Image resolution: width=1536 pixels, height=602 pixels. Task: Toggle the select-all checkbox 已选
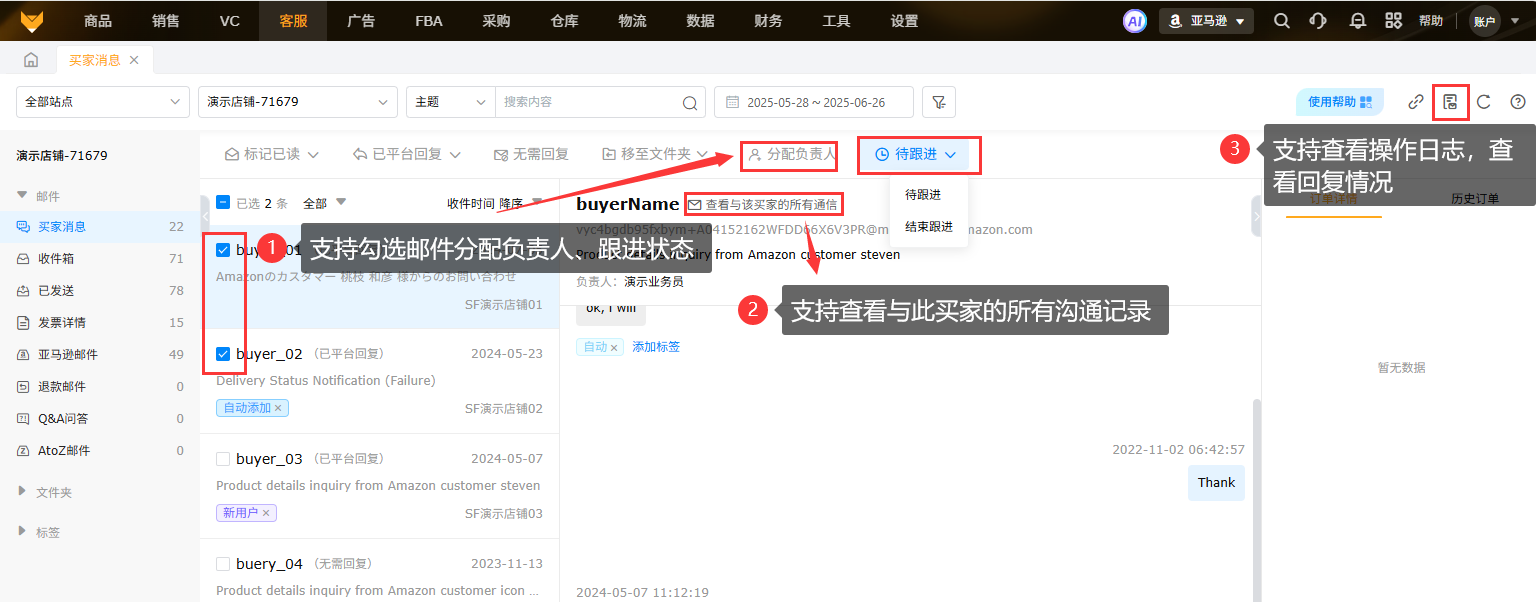(x=223, y=203)
